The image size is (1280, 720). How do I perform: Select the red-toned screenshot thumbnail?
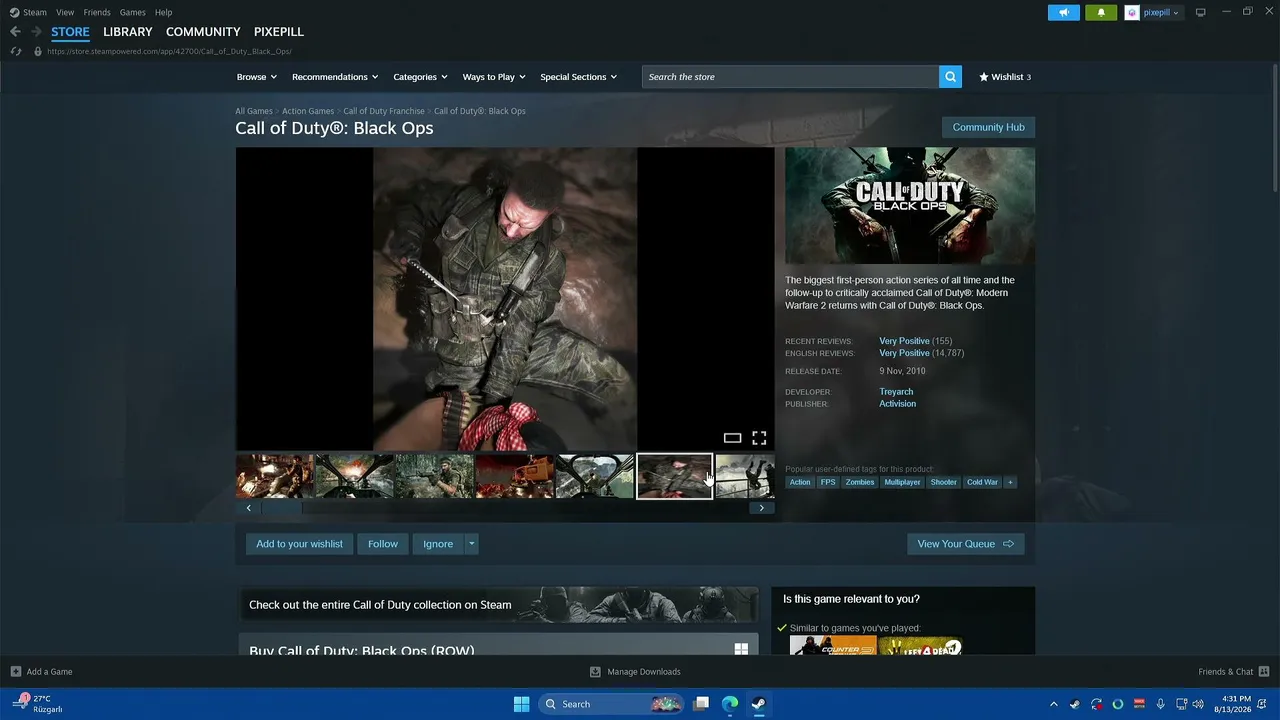pyautogui.click(x=514, y=476)
